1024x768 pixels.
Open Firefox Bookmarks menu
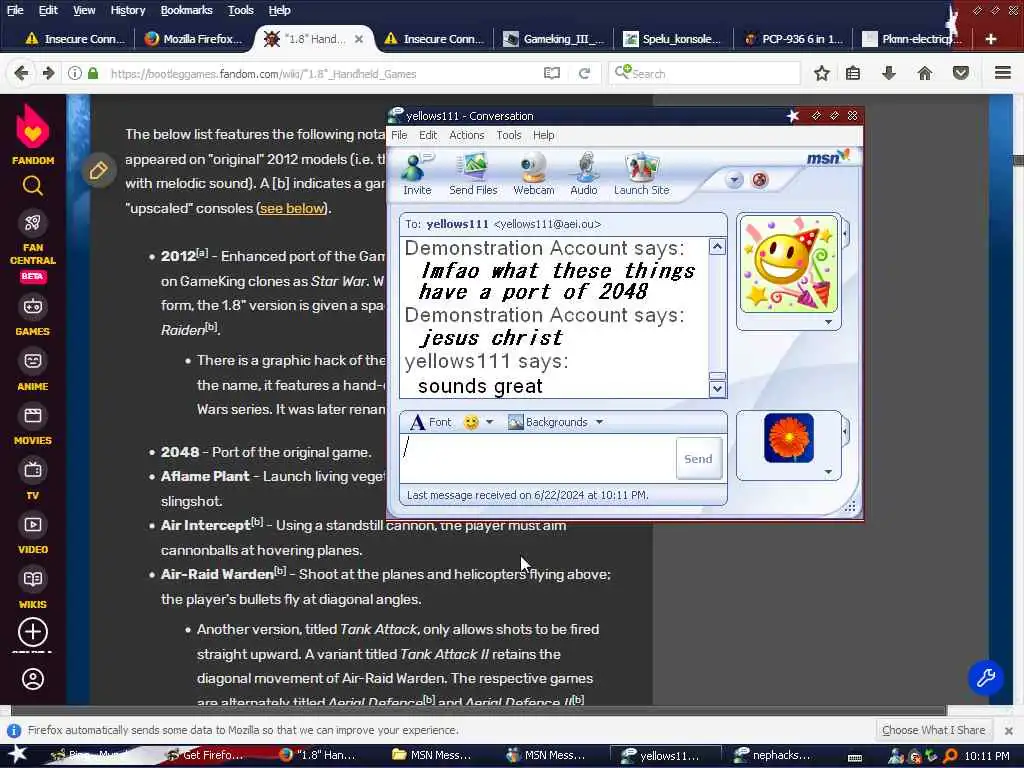point(186,10)
